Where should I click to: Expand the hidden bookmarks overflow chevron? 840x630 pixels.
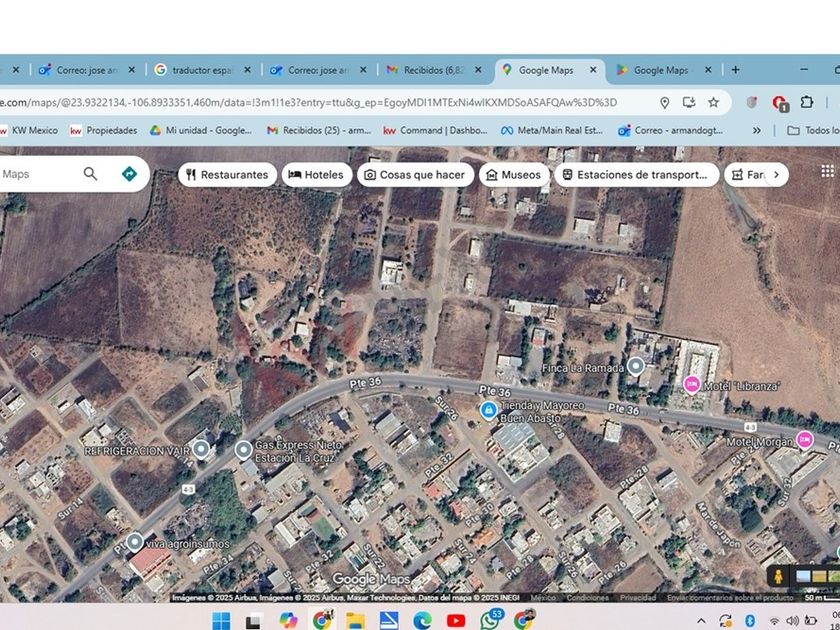click(x=757, y=130)
